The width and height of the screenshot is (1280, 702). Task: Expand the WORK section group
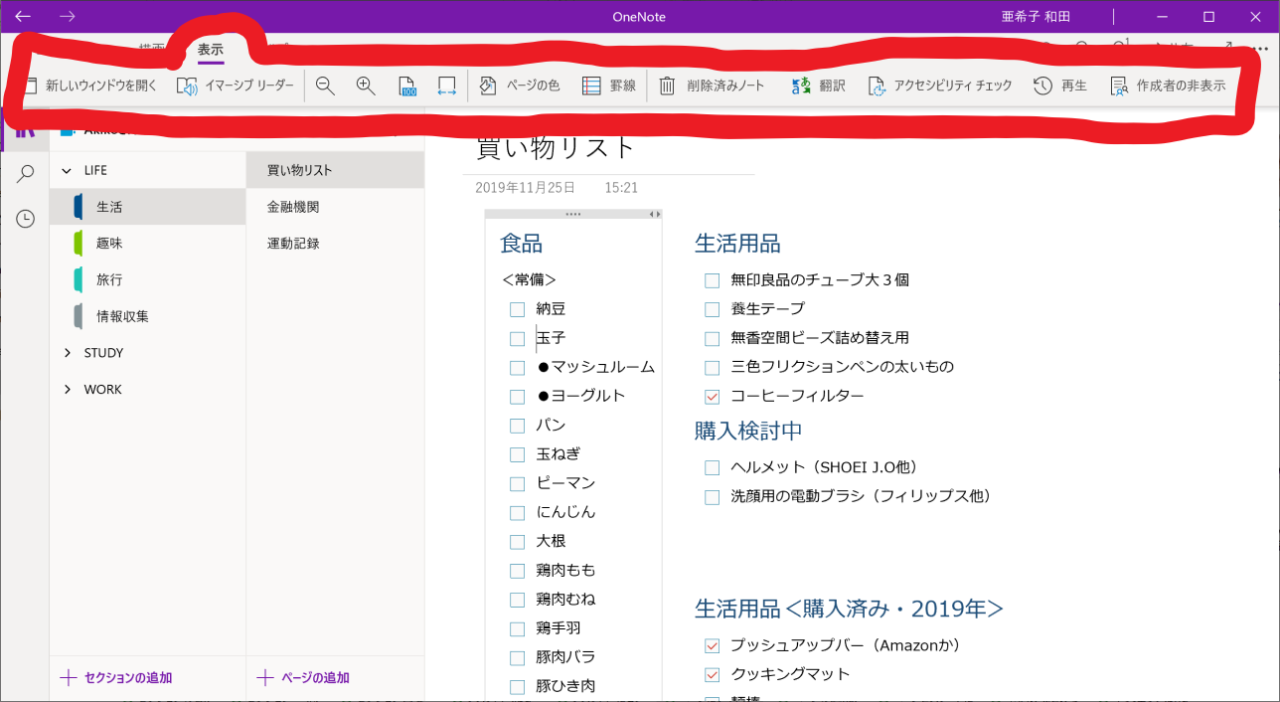point(68,390)
